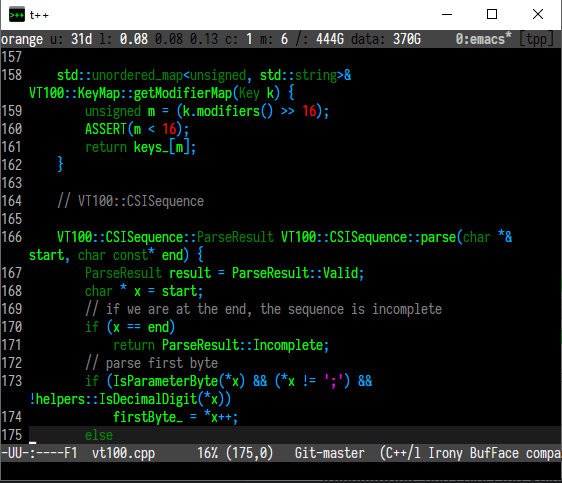562x483 pixels.
Task: Select tmux window 0:emacs* in status bar
Action: click(x=483, y=39)
